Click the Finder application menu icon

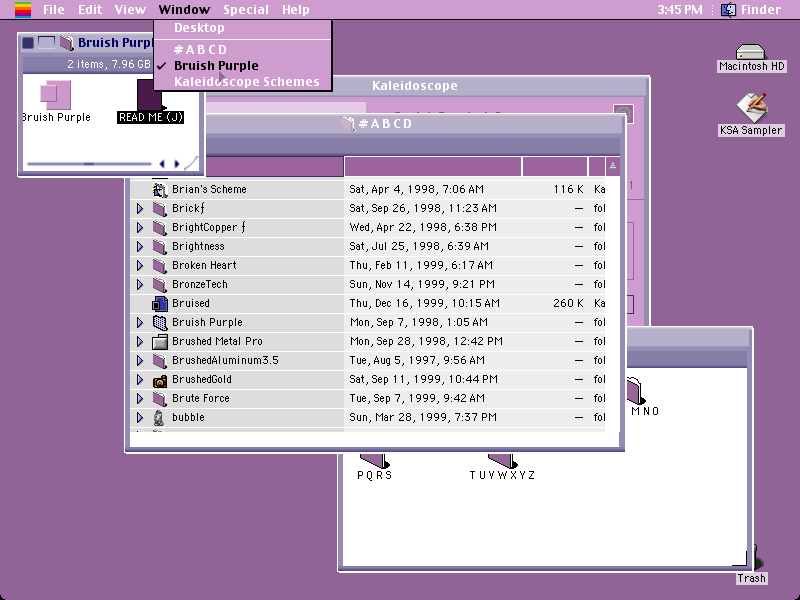click(728, 10)
